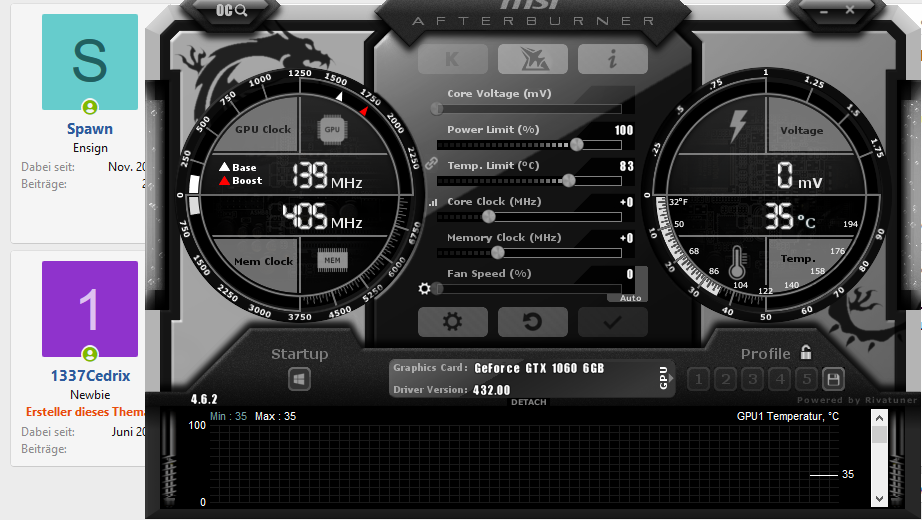
Task: Click the driver version 432.00 text
Action: [492, 390]
